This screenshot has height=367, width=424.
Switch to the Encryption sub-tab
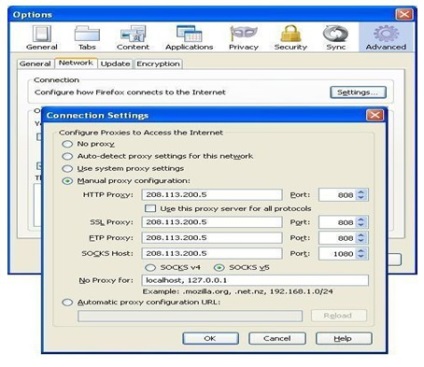[x=158, y=64]
